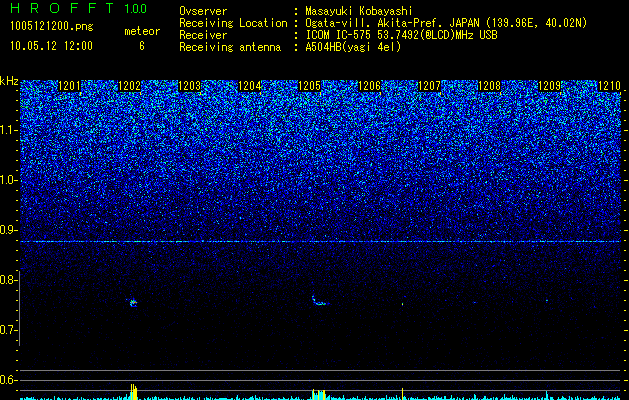This screenshot has width=629, height=400.
Task: Click the yellow power spike below 1205
Action: (319, 394)
